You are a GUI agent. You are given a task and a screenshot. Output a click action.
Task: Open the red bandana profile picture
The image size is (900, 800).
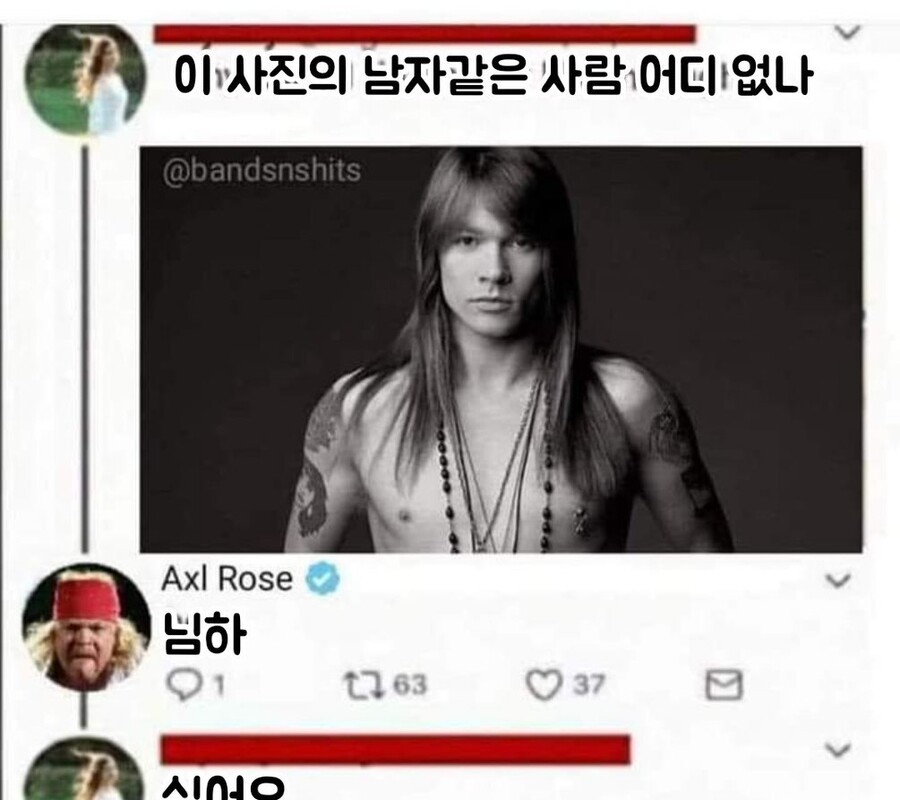point(86,627)
